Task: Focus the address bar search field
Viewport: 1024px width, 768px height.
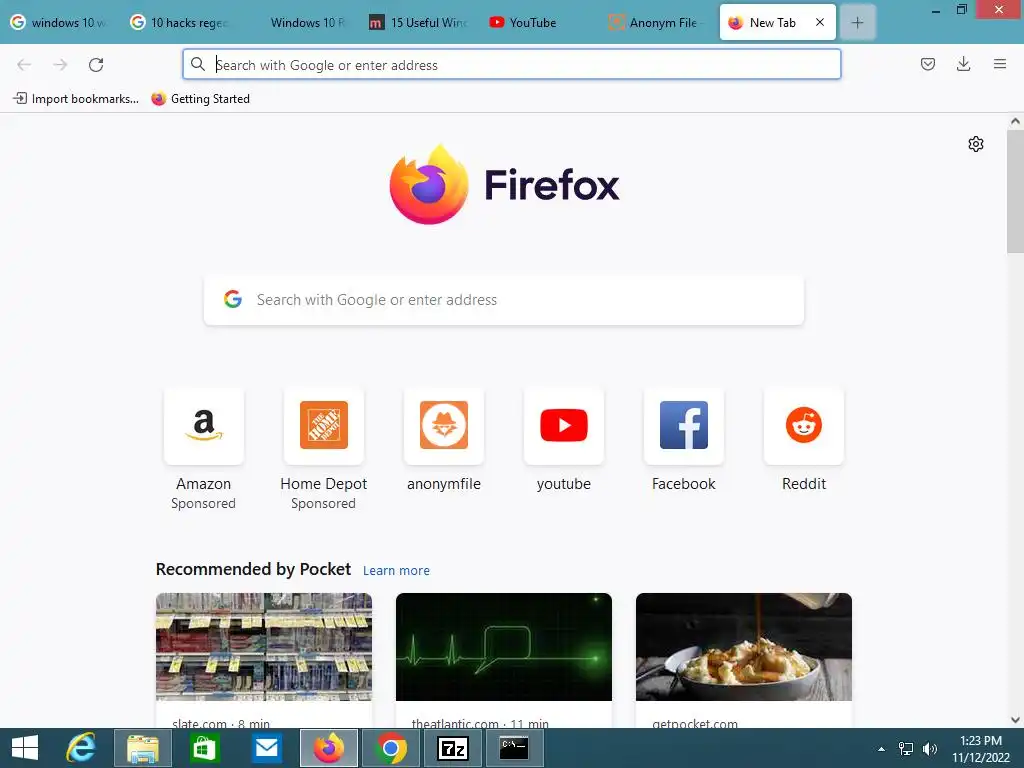Action: pos(511,65)
